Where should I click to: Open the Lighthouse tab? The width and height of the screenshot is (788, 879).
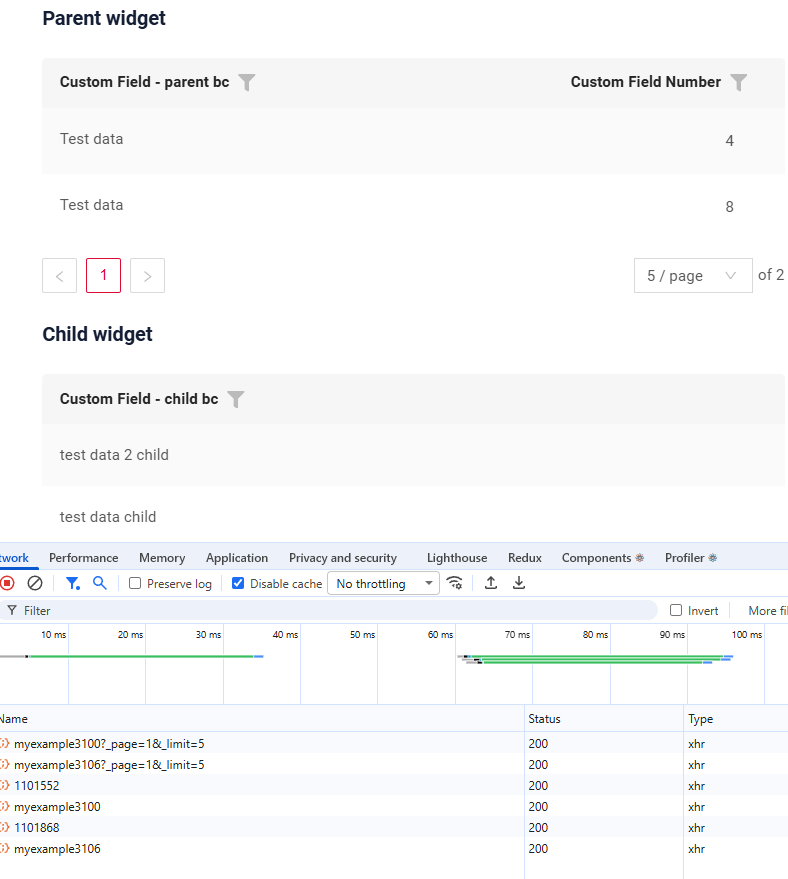pos(456,558)
